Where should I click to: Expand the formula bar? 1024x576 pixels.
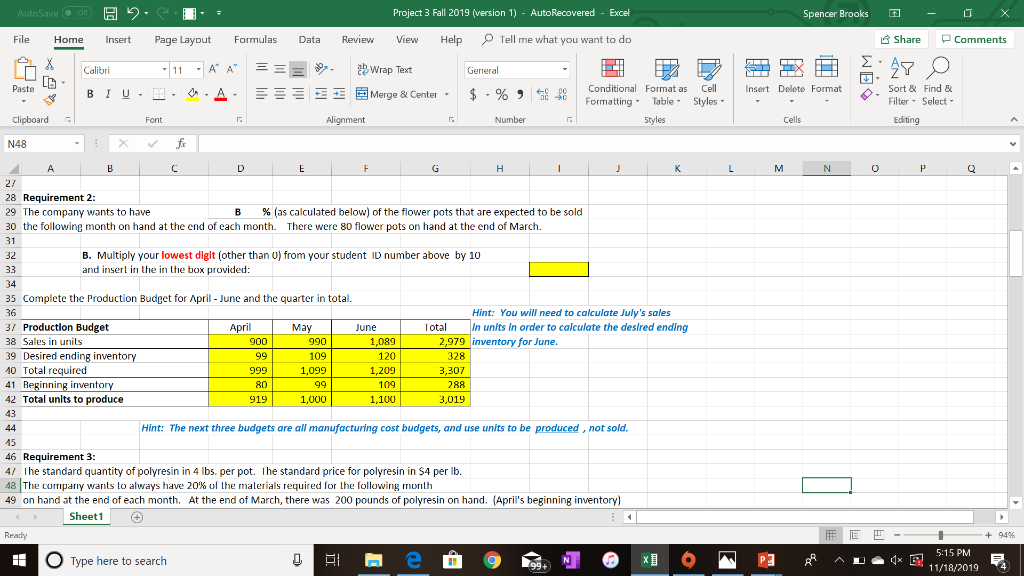(x=1012, y=144)
